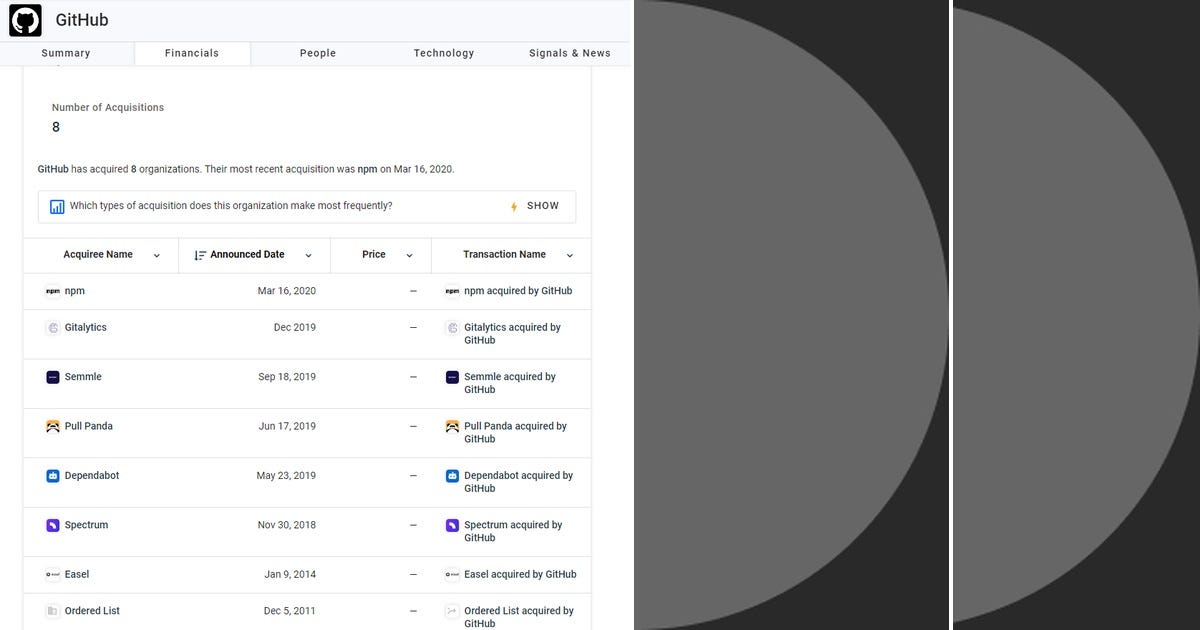Click the Pull Panda logo in Acquiree column

53,426
